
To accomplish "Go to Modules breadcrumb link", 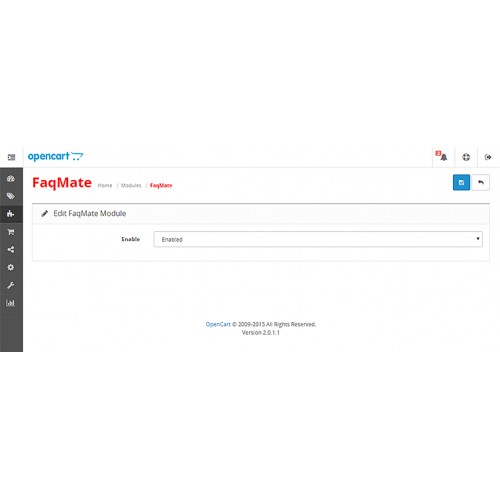I will (x=131, y=185).
